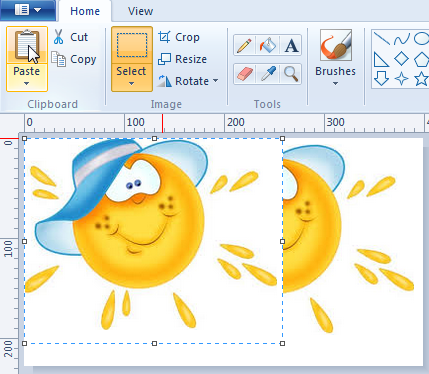Choose the Four-point star shape
The image size is (429, 374).
[x=402, y=78]
